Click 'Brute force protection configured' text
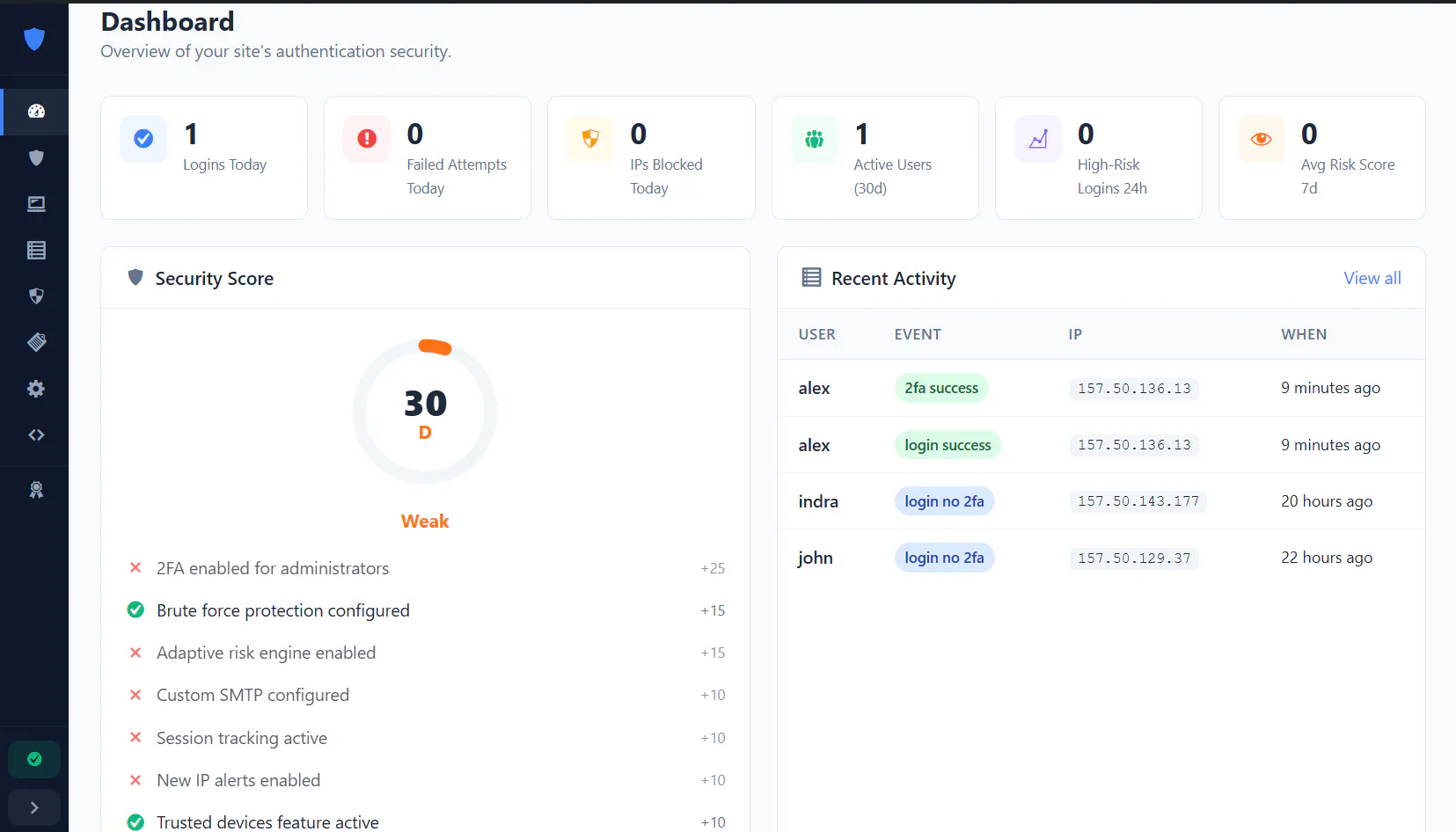The width and height of the screenshot is (1456, 832). pyautogui.click(x=283, y=610)
